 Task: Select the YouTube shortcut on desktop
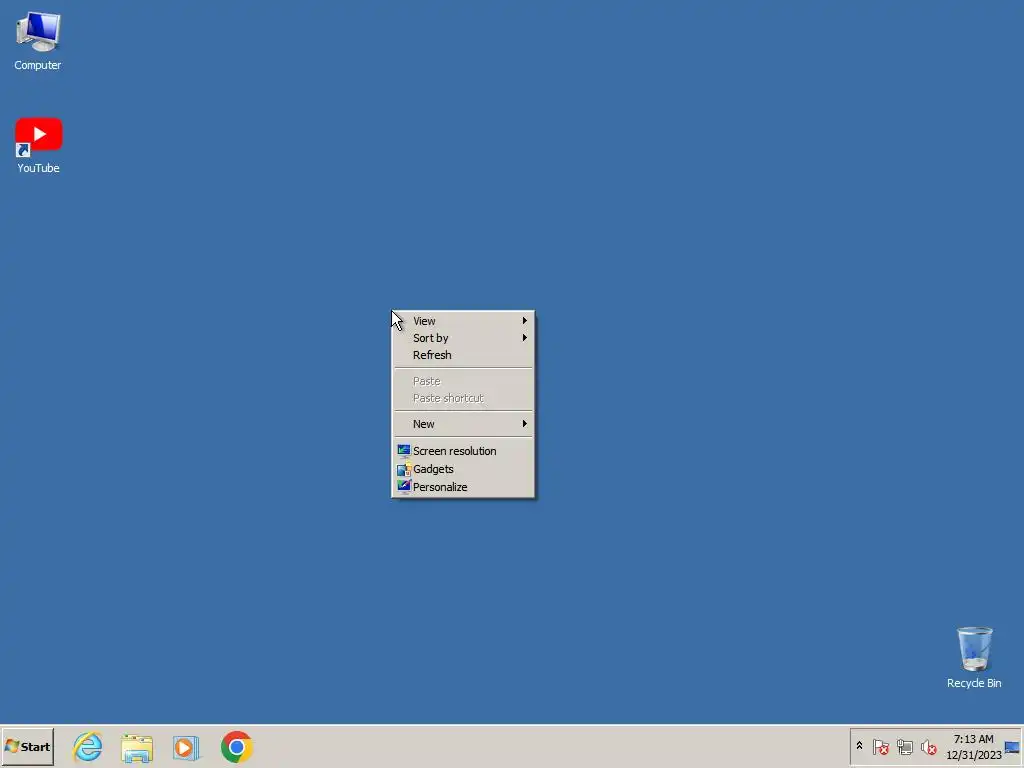(x=38, y=145)
